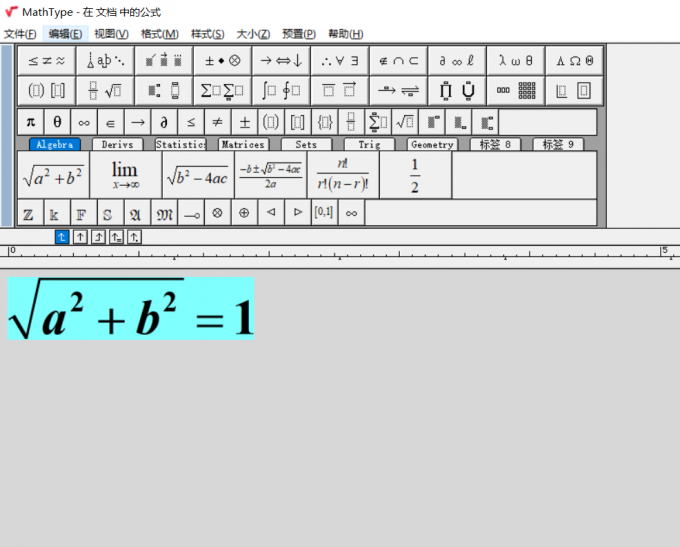Insert the limit to infinity expression
This screenshot has height=547, width=680.
pyautogui.click(x=125, y=176)
